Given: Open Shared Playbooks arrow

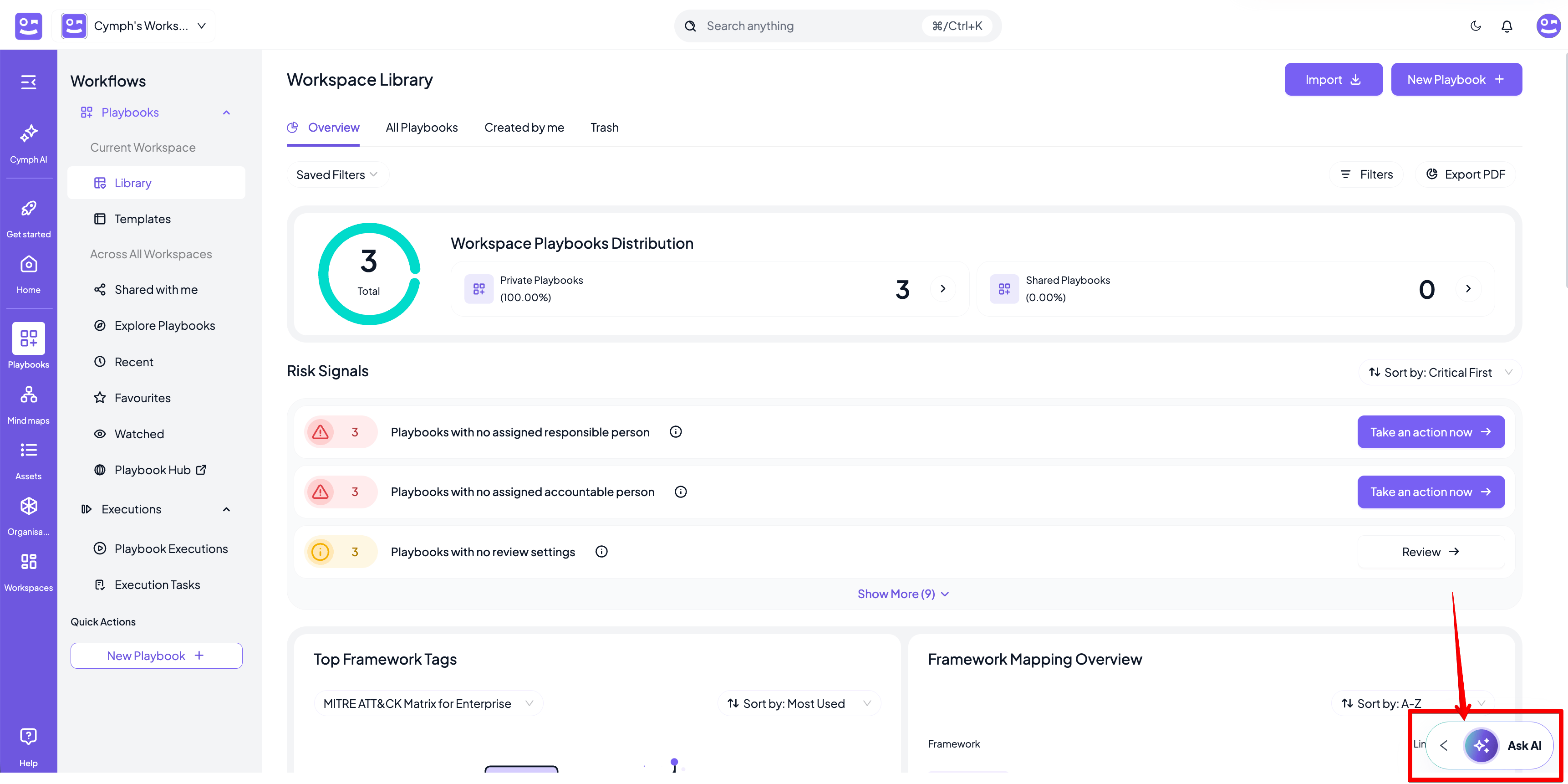Looking at the screenshot, I should (1468, 289).
